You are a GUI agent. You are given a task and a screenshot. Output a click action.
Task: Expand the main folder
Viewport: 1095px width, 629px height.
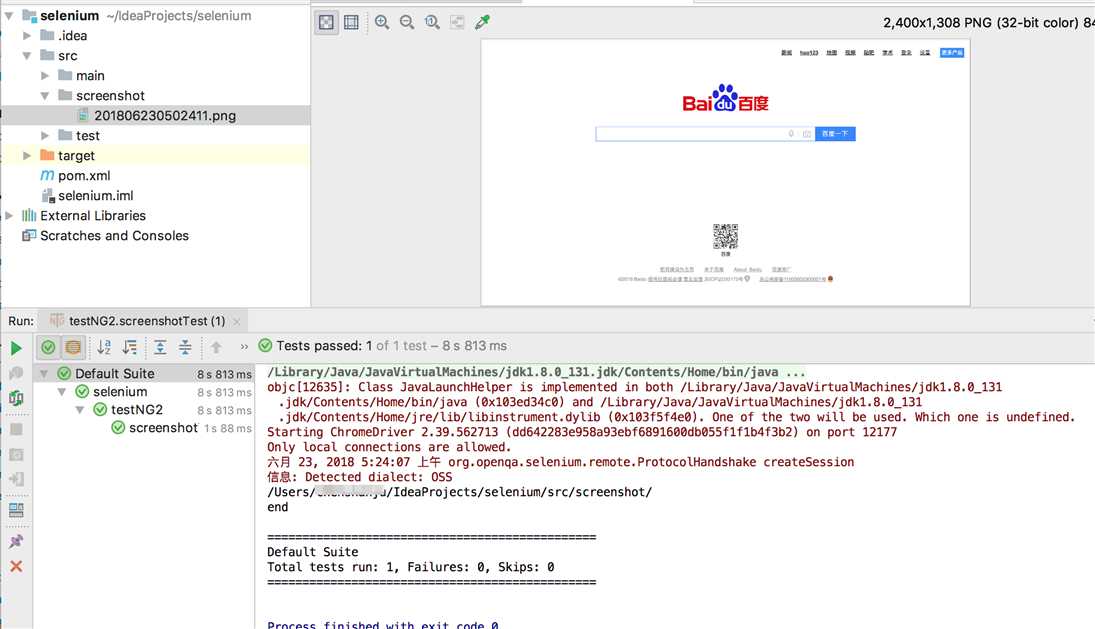pos(45,75)
